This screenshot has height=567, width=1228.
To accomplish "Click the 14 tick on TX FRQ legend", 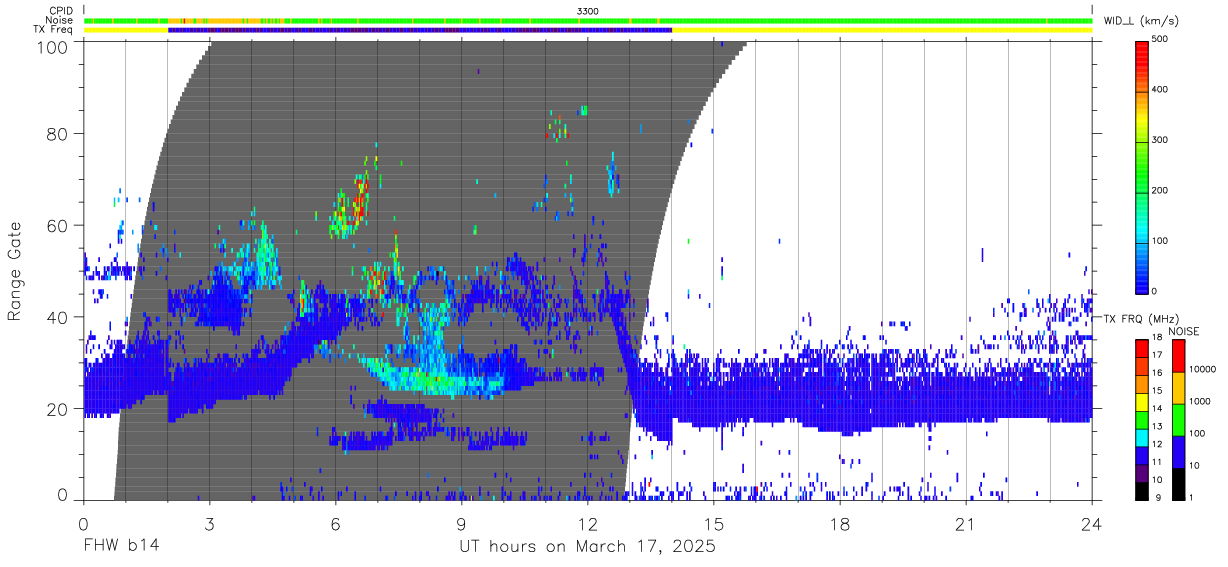I will tap(1157, 409).
